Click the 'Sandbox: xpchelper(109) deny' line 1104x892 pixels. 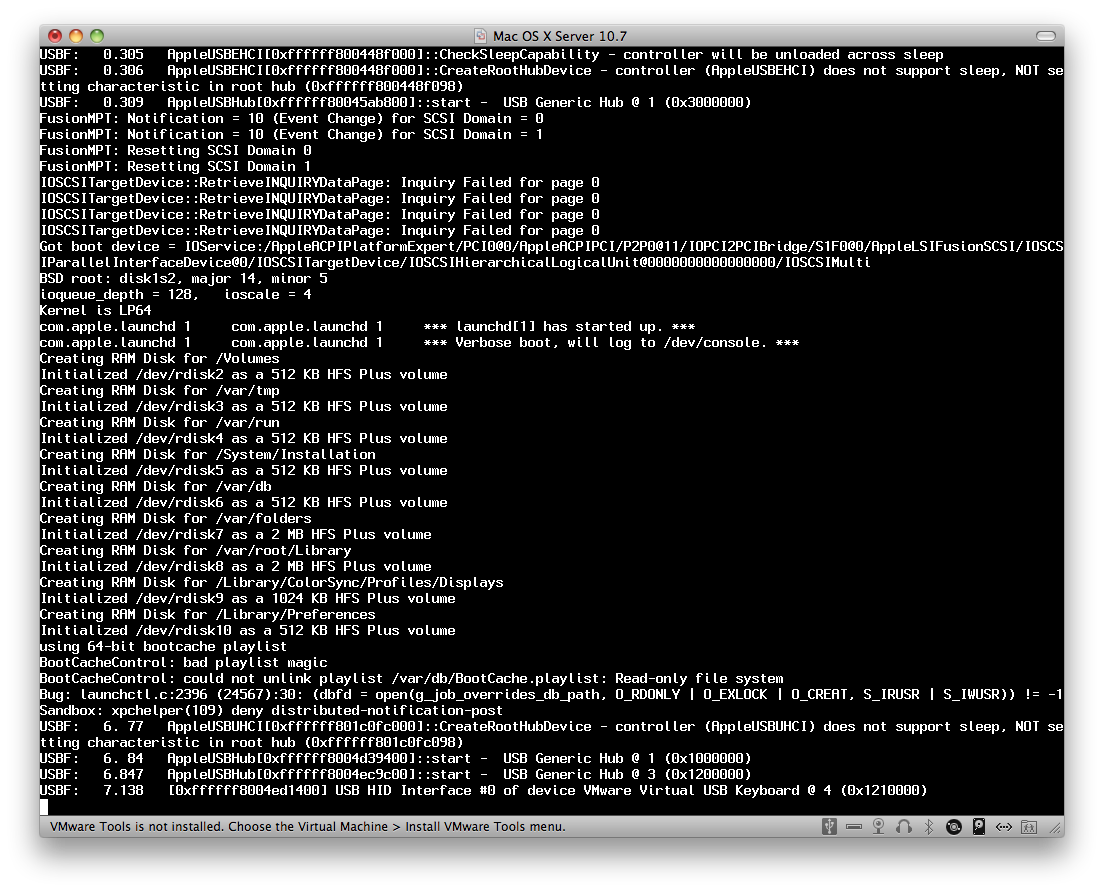tap(271, 710)
